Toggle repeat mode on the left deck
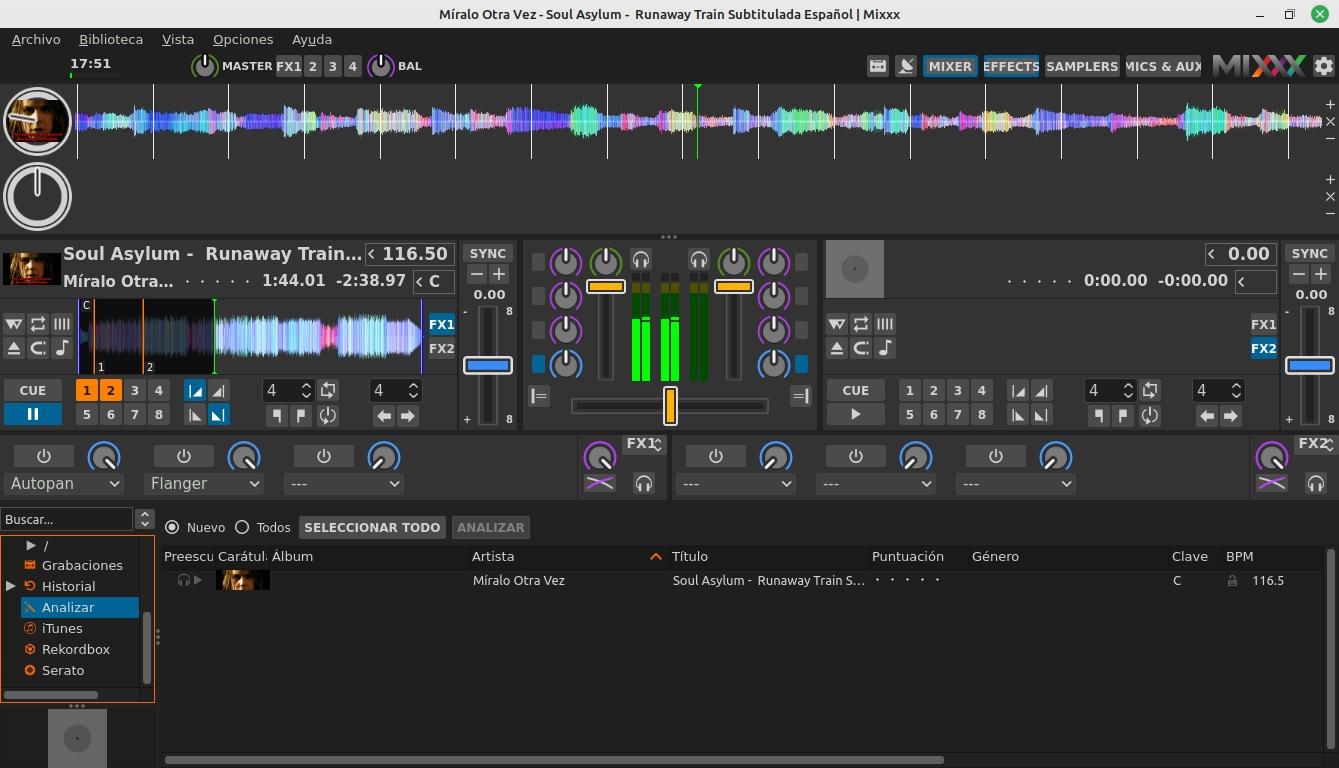Viewport: 1339px width, 768px height. pos(38,324)
